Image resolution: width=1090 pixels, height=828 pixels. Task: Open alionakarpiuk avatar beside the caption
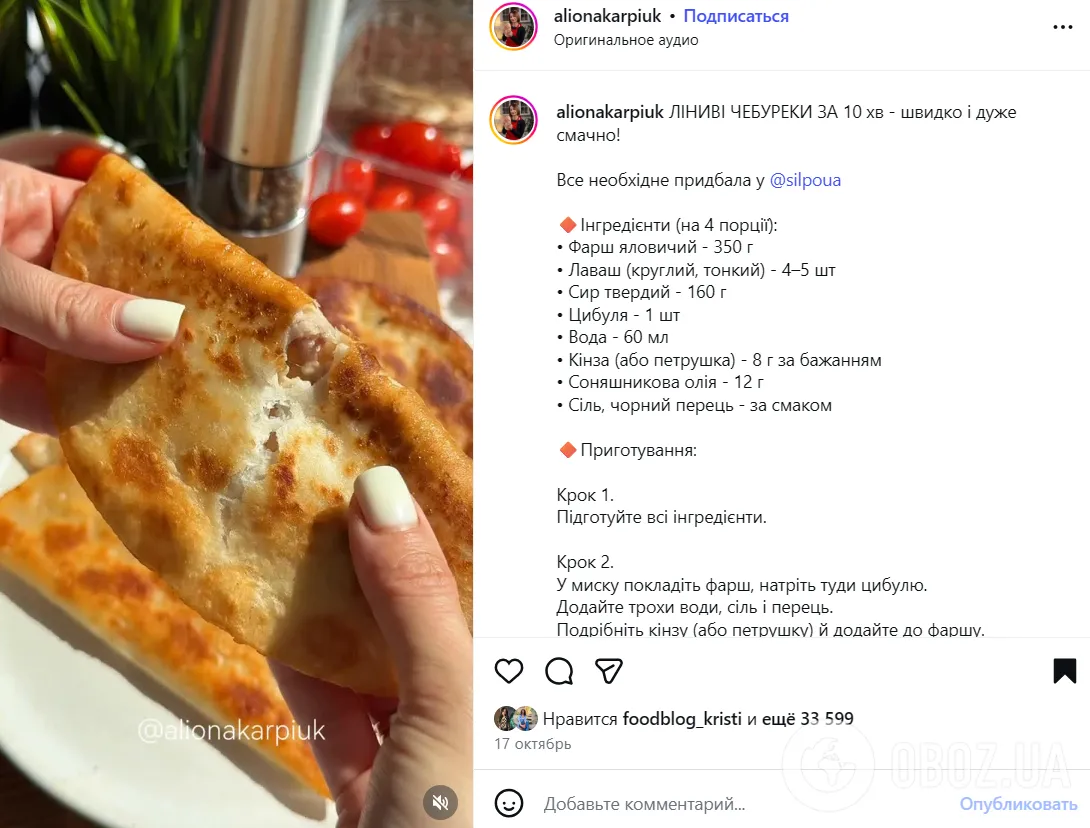click(x=514, y=120)
